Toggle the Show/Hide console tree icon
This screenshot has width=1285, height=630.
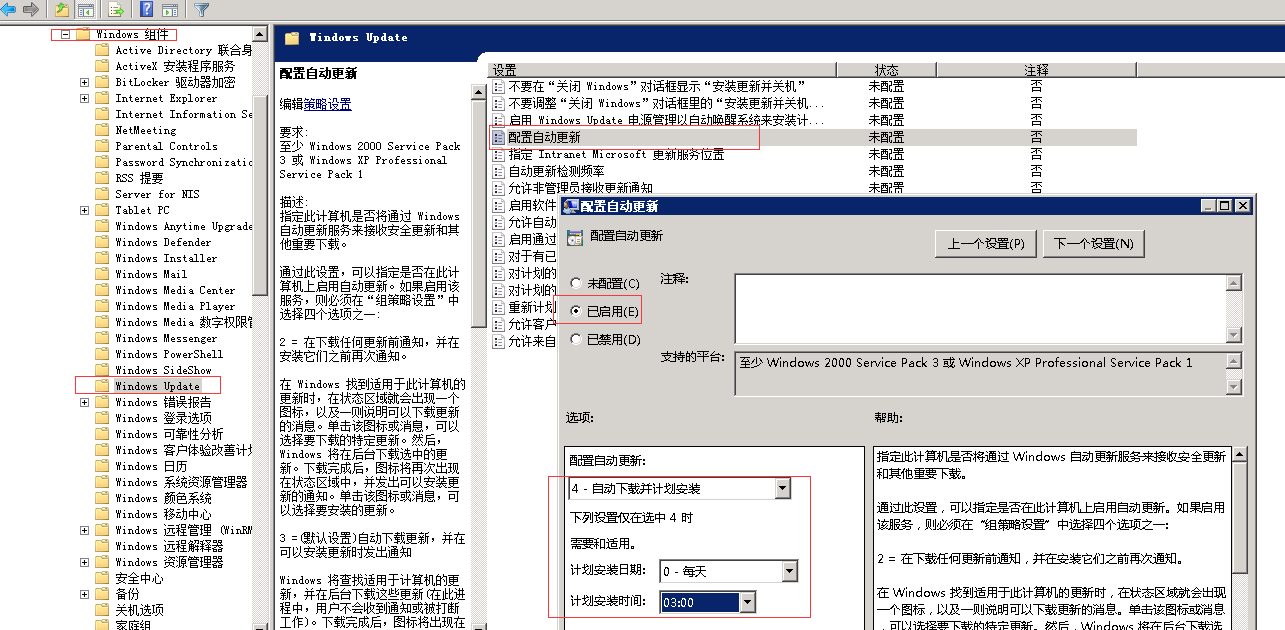86,10
